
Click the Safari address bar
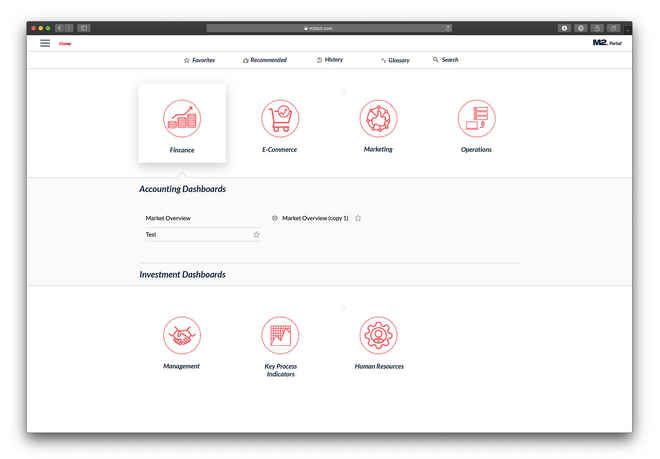pyautogui.click(x=329, y=28)
